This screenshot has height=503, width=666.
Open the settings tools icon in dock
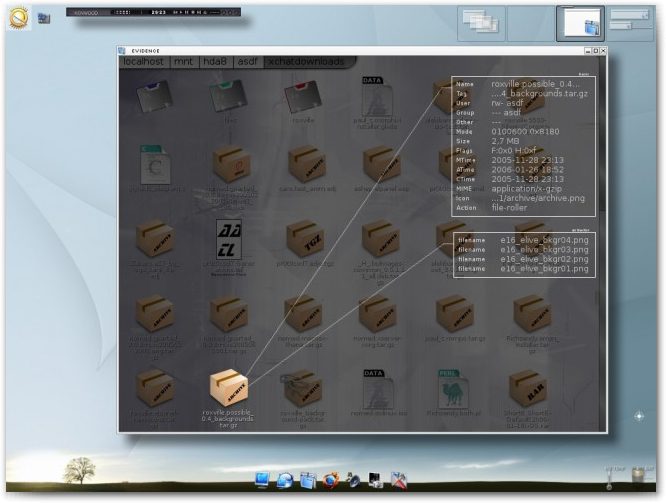[399, 480]
